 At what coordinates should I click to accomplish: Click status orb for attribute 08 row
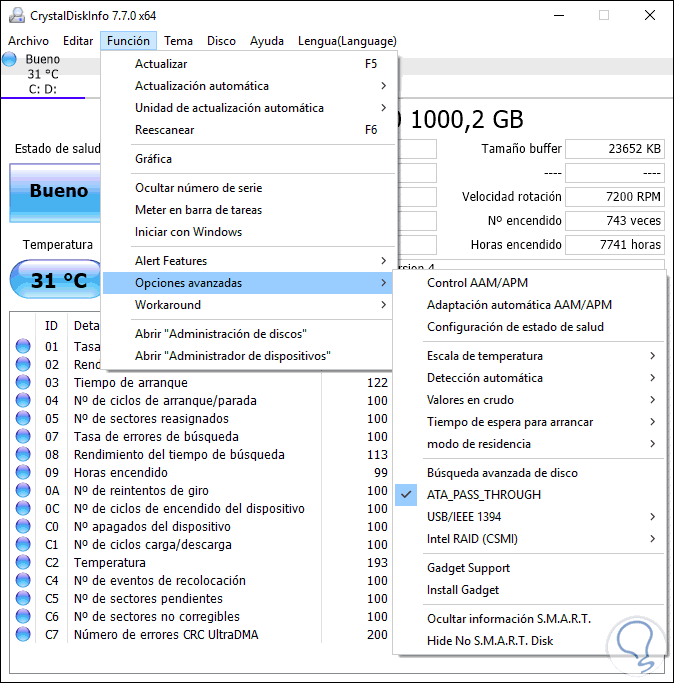pos(23,454)
